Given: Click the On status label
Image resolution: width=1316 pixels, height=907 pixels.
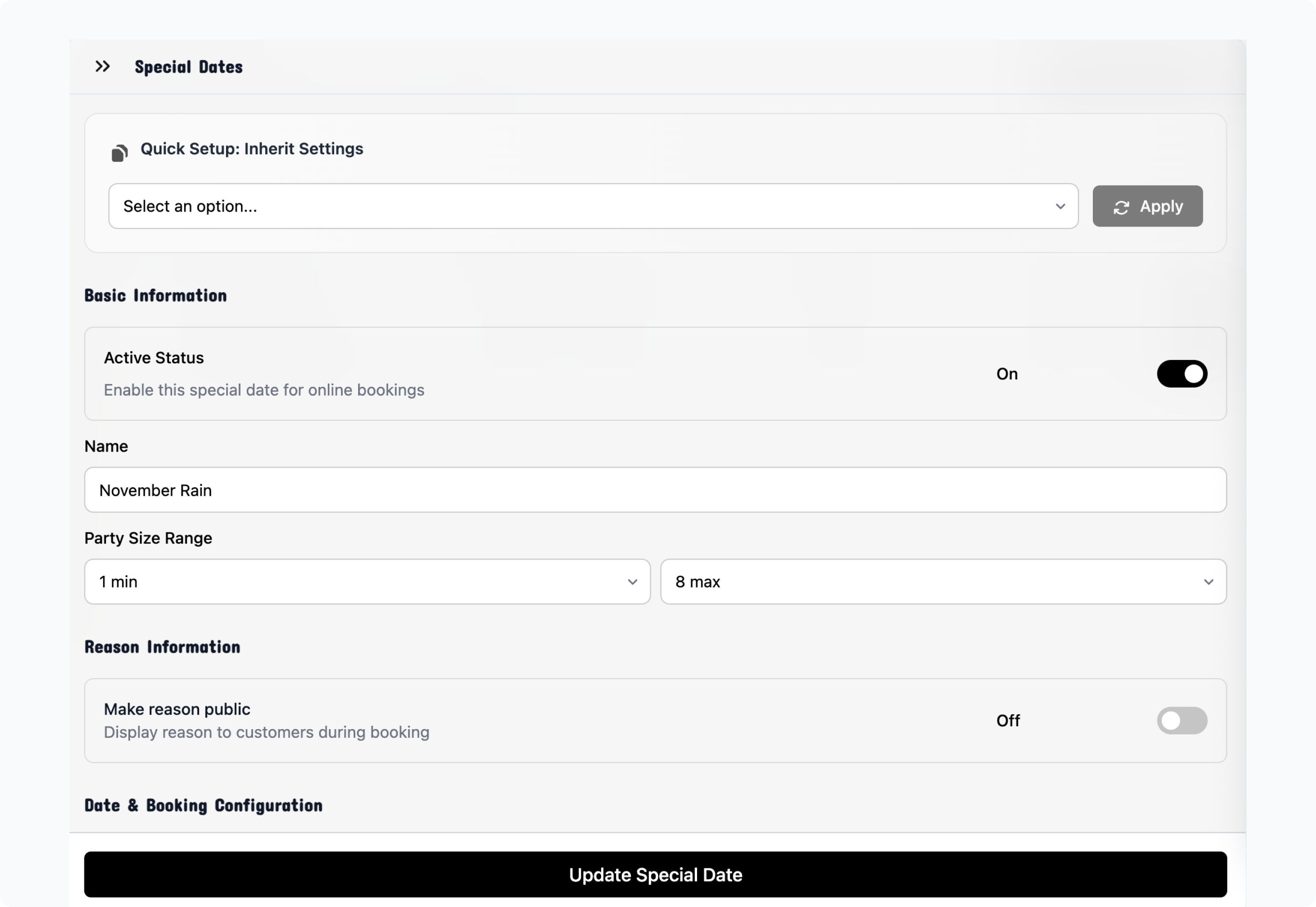Looking at the screenshot, I should (1007, 374).
